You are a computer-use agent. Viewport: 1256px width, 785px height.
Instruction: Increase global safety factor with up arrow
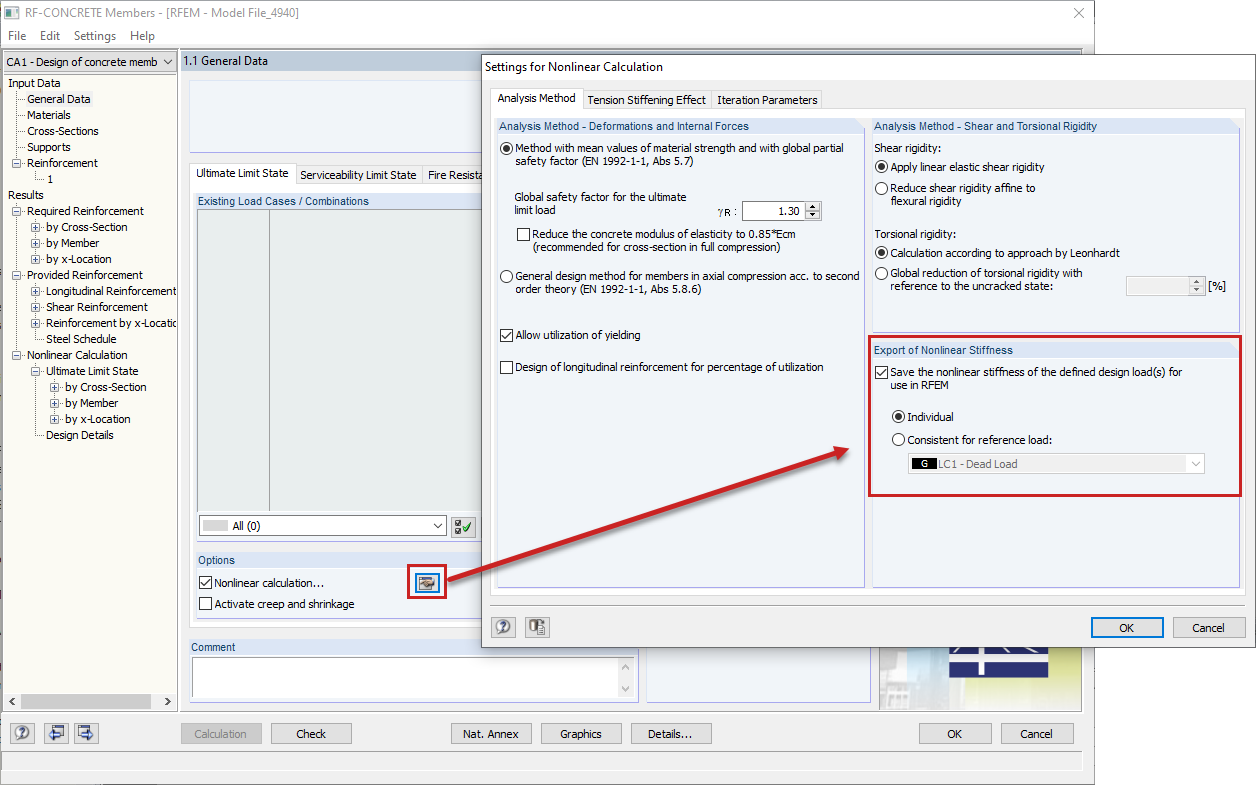click(813, 206)
